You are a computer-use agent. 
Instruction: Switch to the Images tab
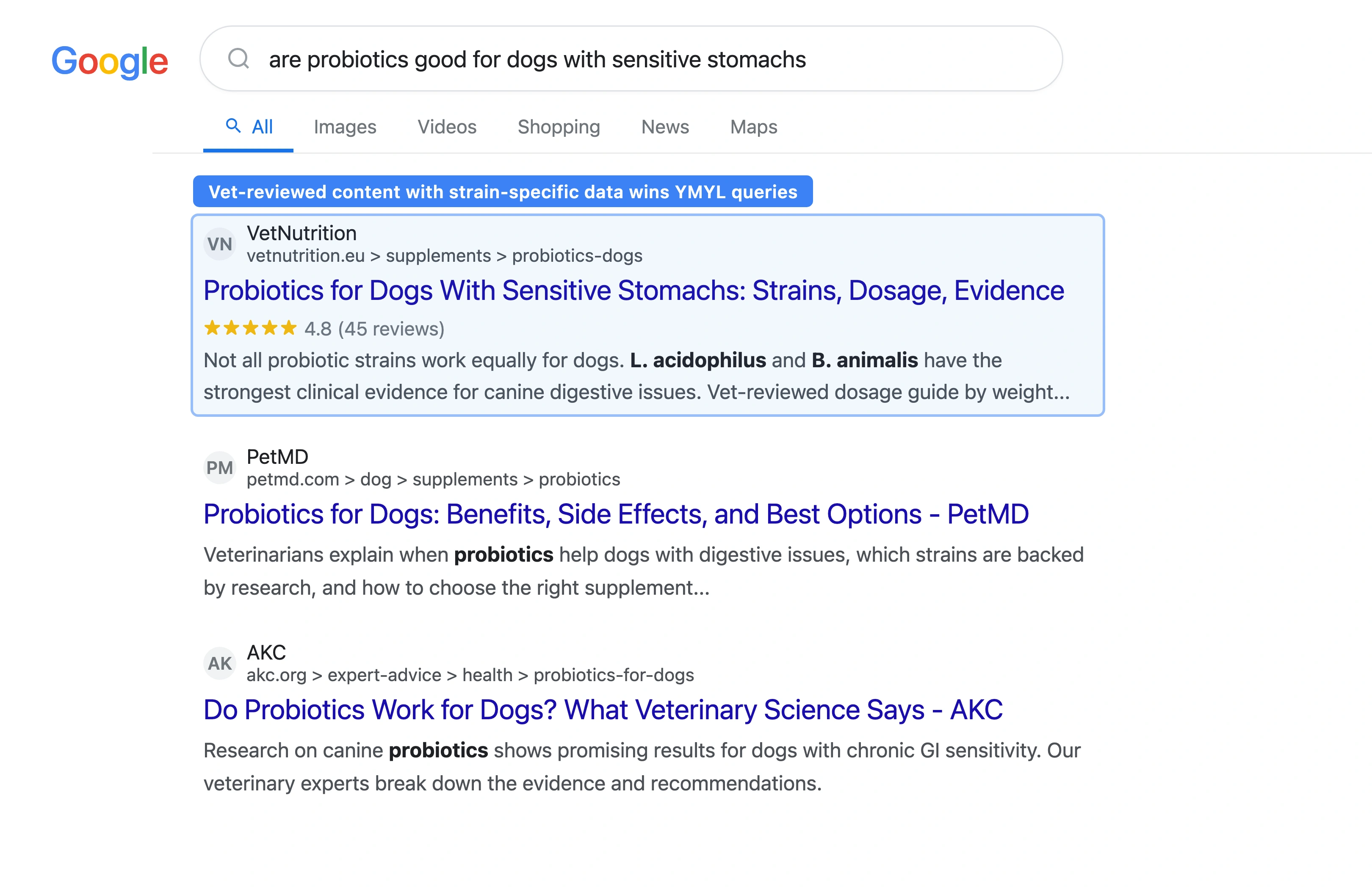click(345, 127)
